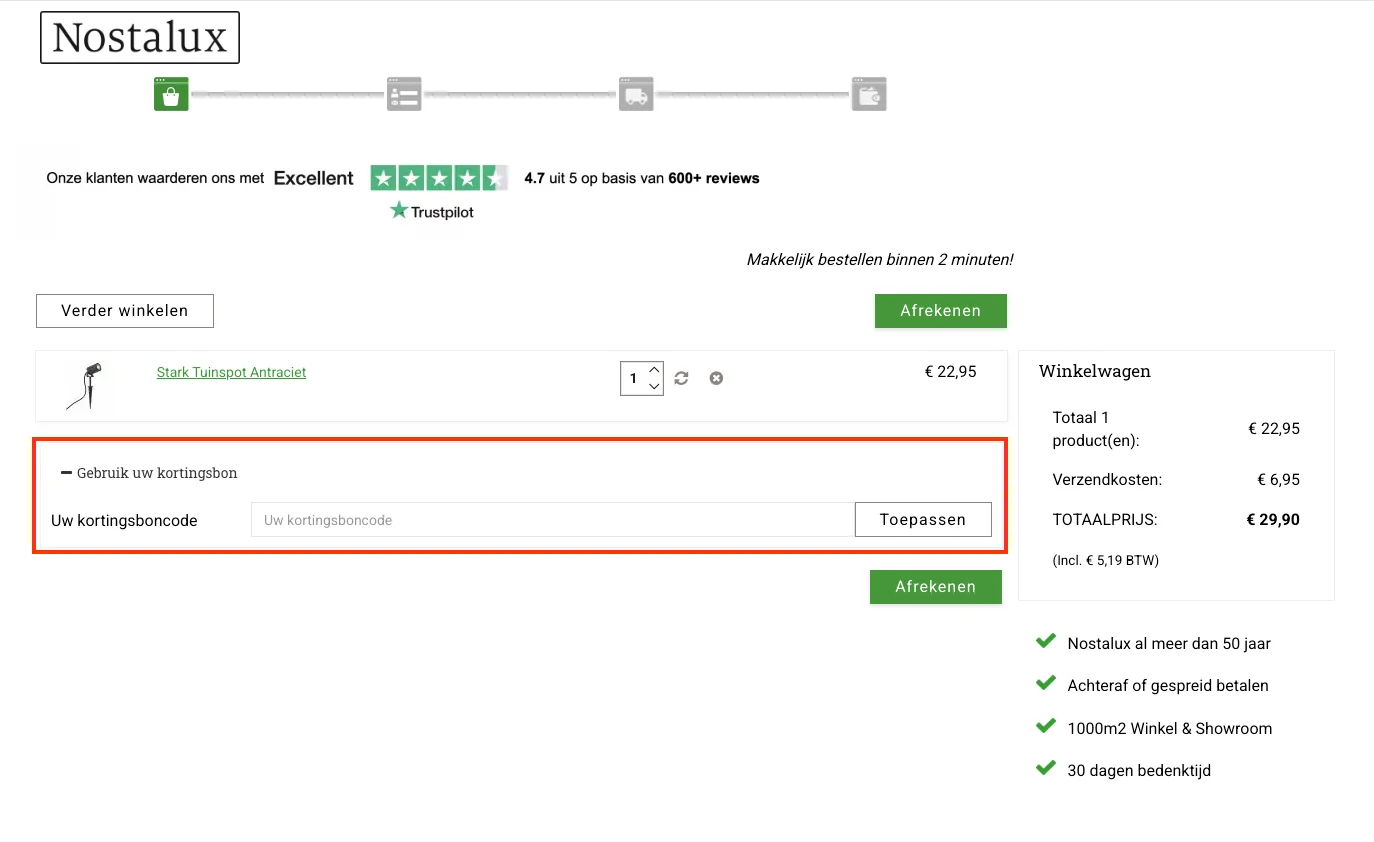
Task: Click the wallet payment step icon
Action: pyautogui.click(x=869, y=94)
